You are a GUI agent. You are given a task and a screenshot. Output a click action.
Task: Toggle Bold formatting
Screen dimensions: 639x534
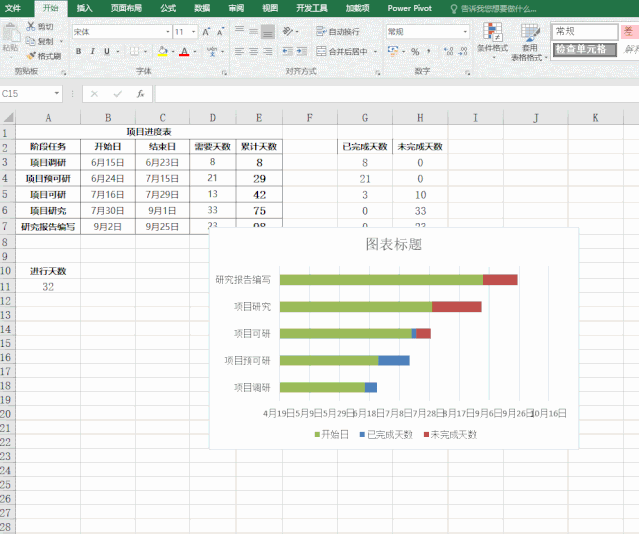(78, 51)
